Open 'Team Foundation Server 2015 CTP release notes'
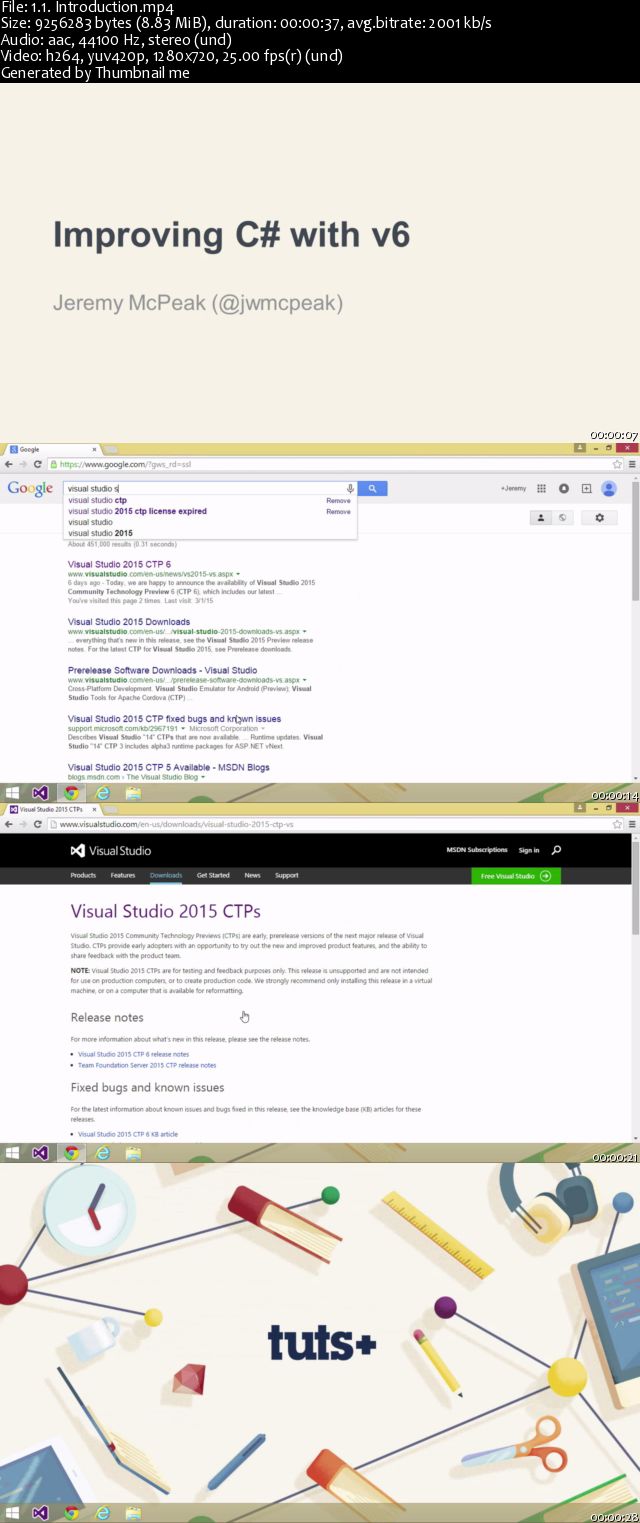The width and height of the screenshot is (640, 1523). [147, 1065]
